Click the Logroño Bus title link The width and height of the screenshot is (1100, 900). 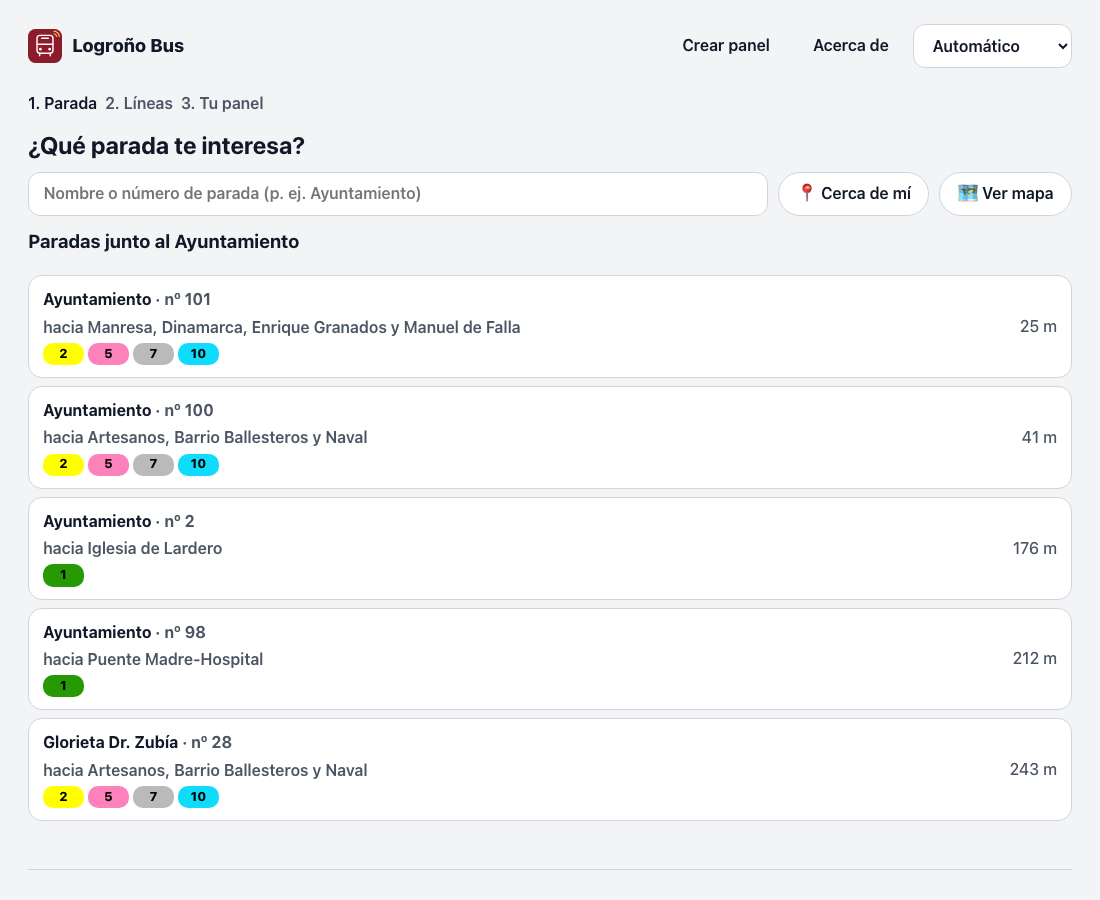pos(128,46)
